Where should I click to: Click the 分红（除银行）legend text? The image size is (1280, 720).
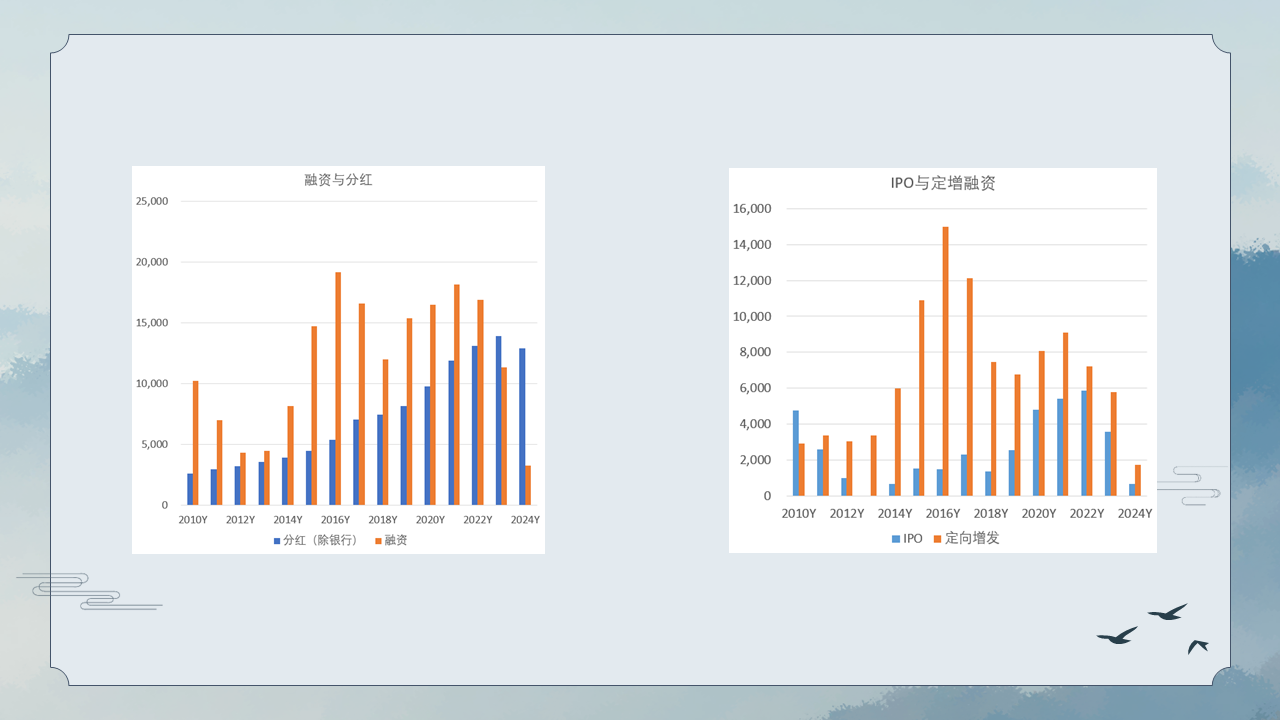tap(319, 541)
